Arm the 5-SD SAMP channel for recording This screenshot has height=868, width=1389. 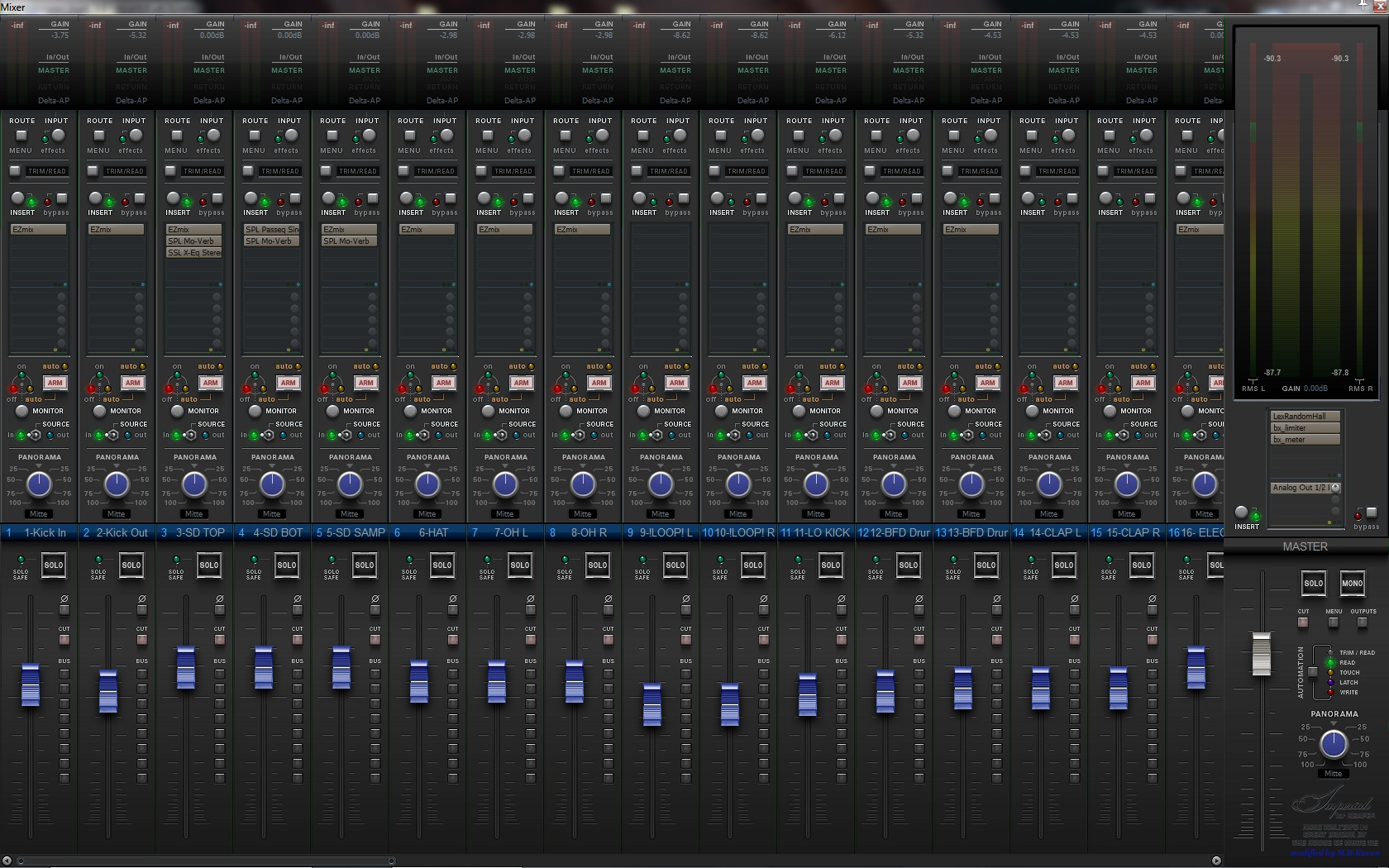point(366,383)
